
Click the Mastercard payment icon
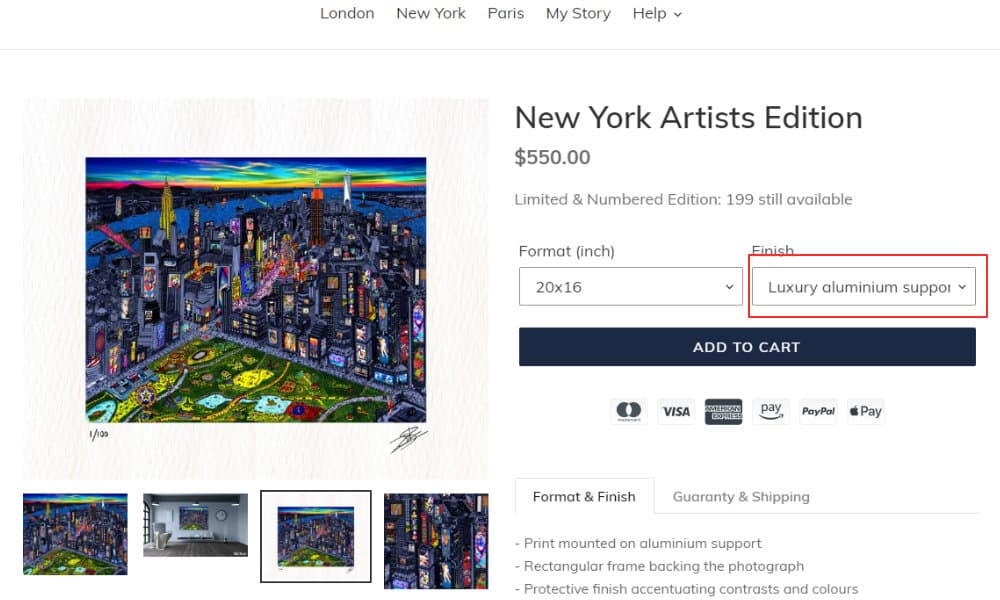click(x=628, y=411)
